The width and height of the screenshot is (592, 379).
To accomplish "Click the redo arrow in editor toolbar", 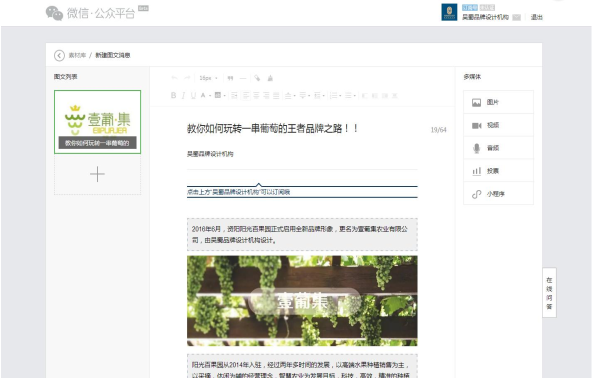I will [x=187, y=78].
